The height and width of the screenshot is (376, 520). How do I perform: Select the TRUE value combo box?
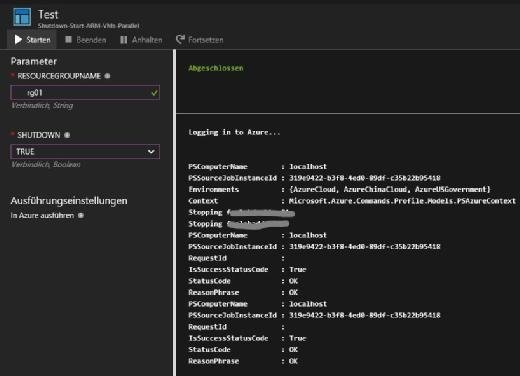point(85,152)
